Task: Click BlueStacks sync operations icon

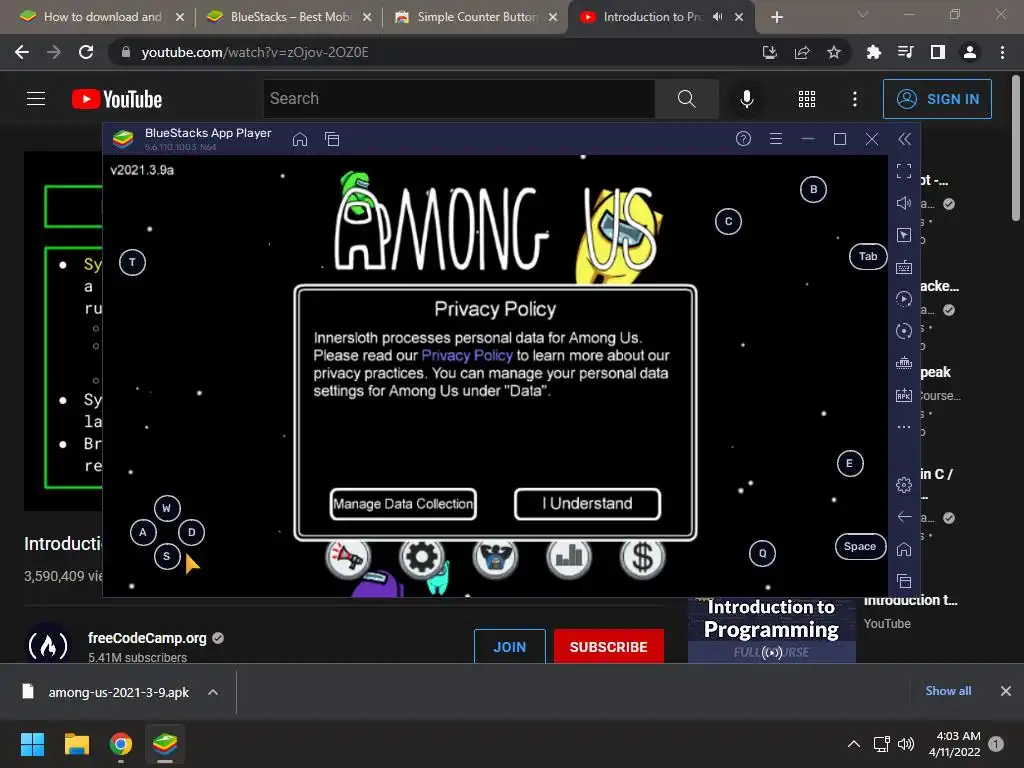Action: 904,331
